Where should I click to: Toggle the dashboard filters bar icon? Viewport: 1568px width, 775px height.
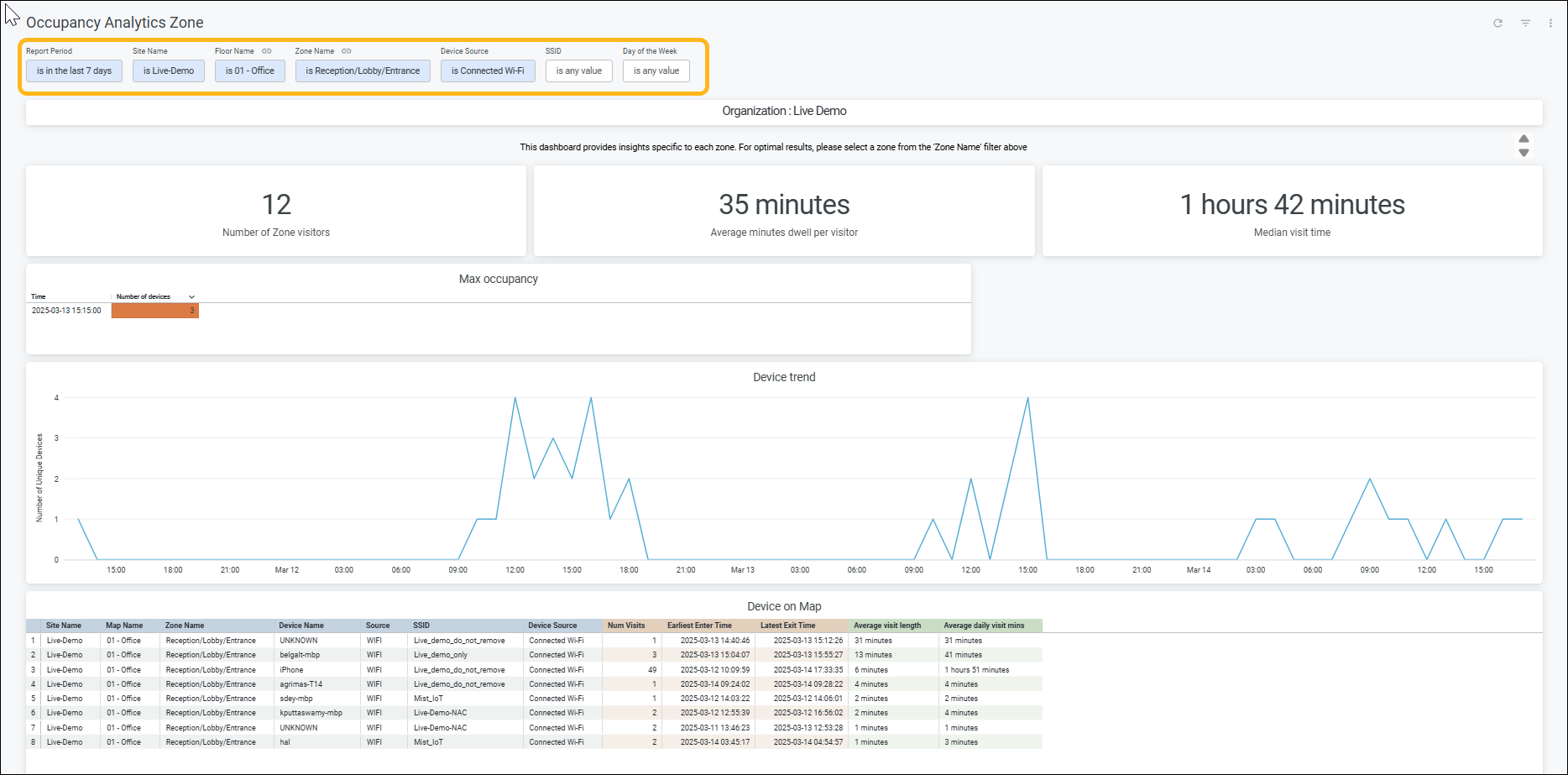pyautogui.click(x=1525, y=24)
